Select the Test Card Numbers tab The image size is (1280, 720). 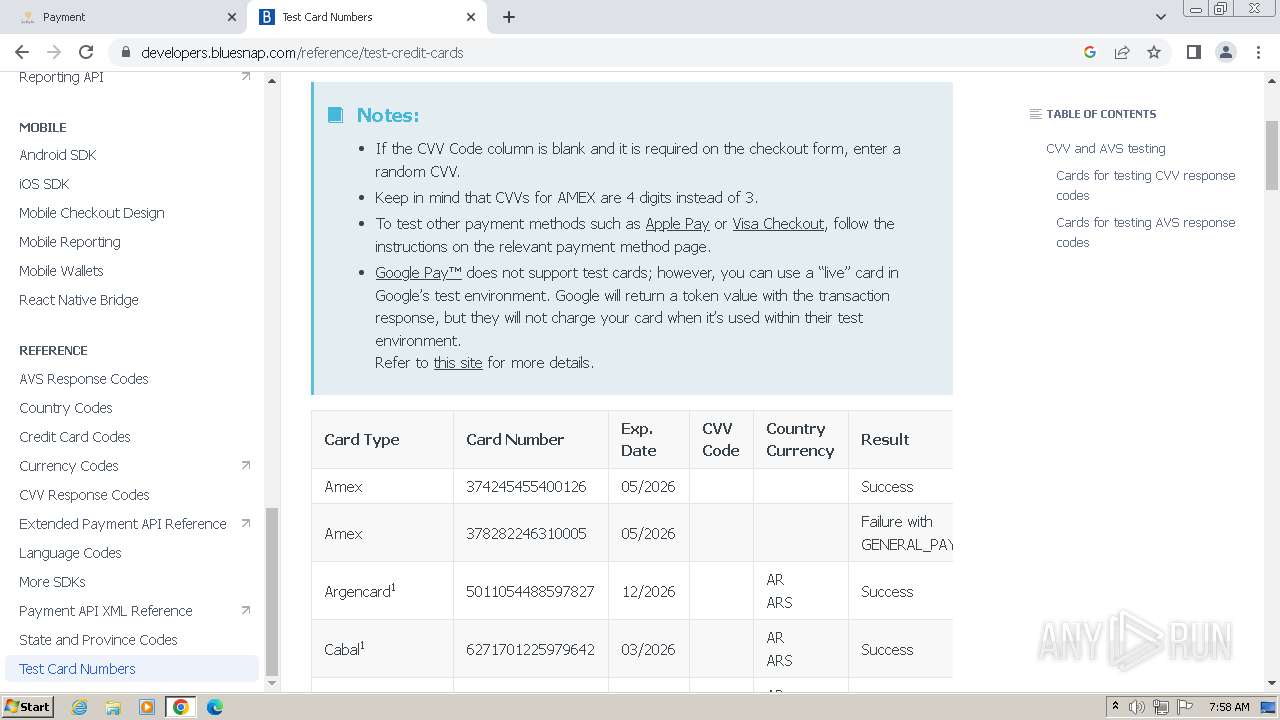[x=368, y=17]
